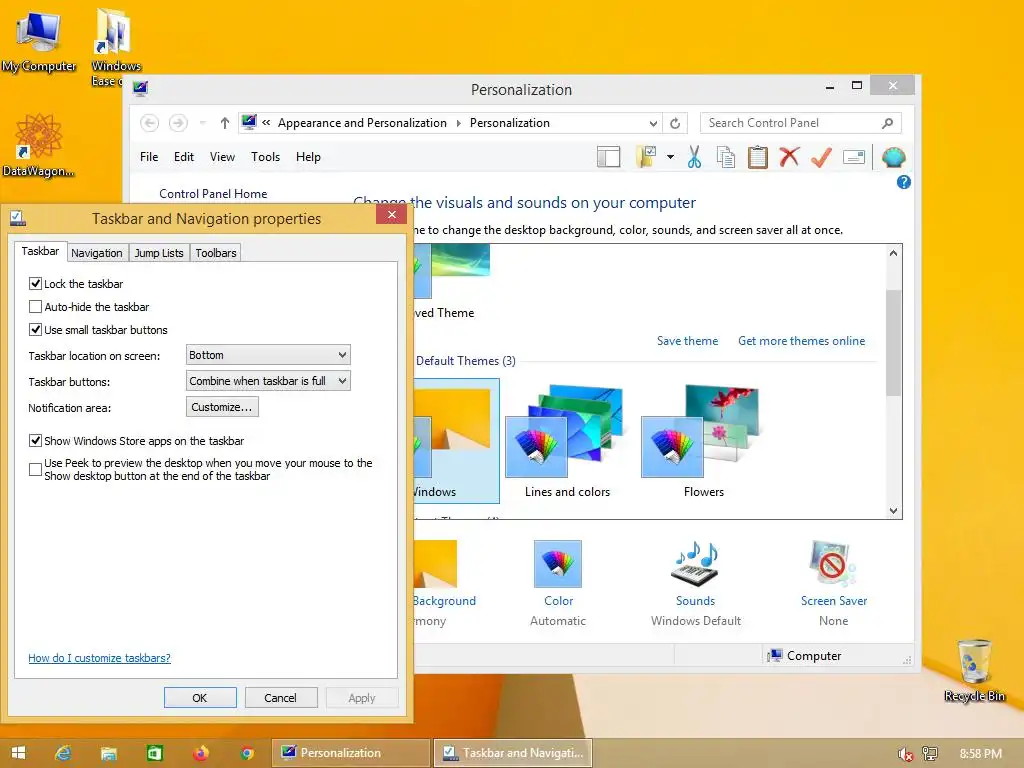Screen dimensions: 1024x768
Task: Click the blue shell icon in toolbar
Action: [x=893, y=157]
